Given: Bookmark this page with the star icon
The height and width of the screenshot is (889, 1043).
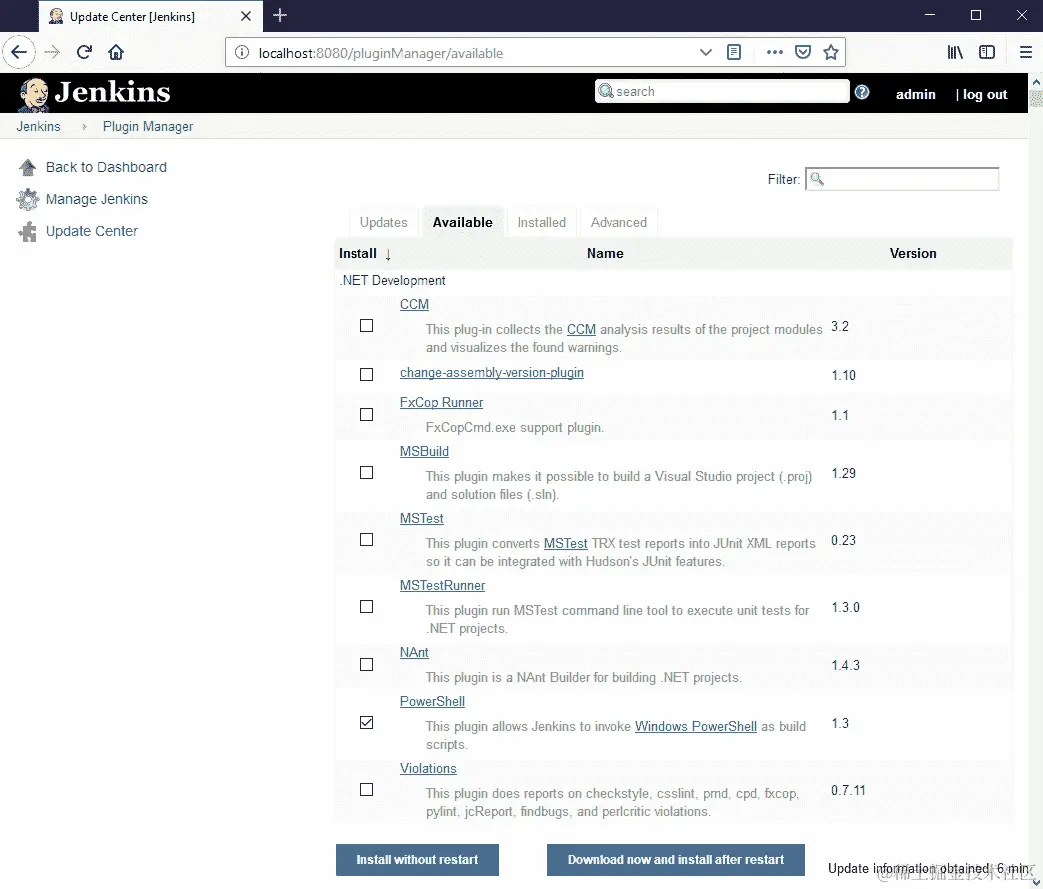Looking at the screenshot, I should tap(831, 52).
